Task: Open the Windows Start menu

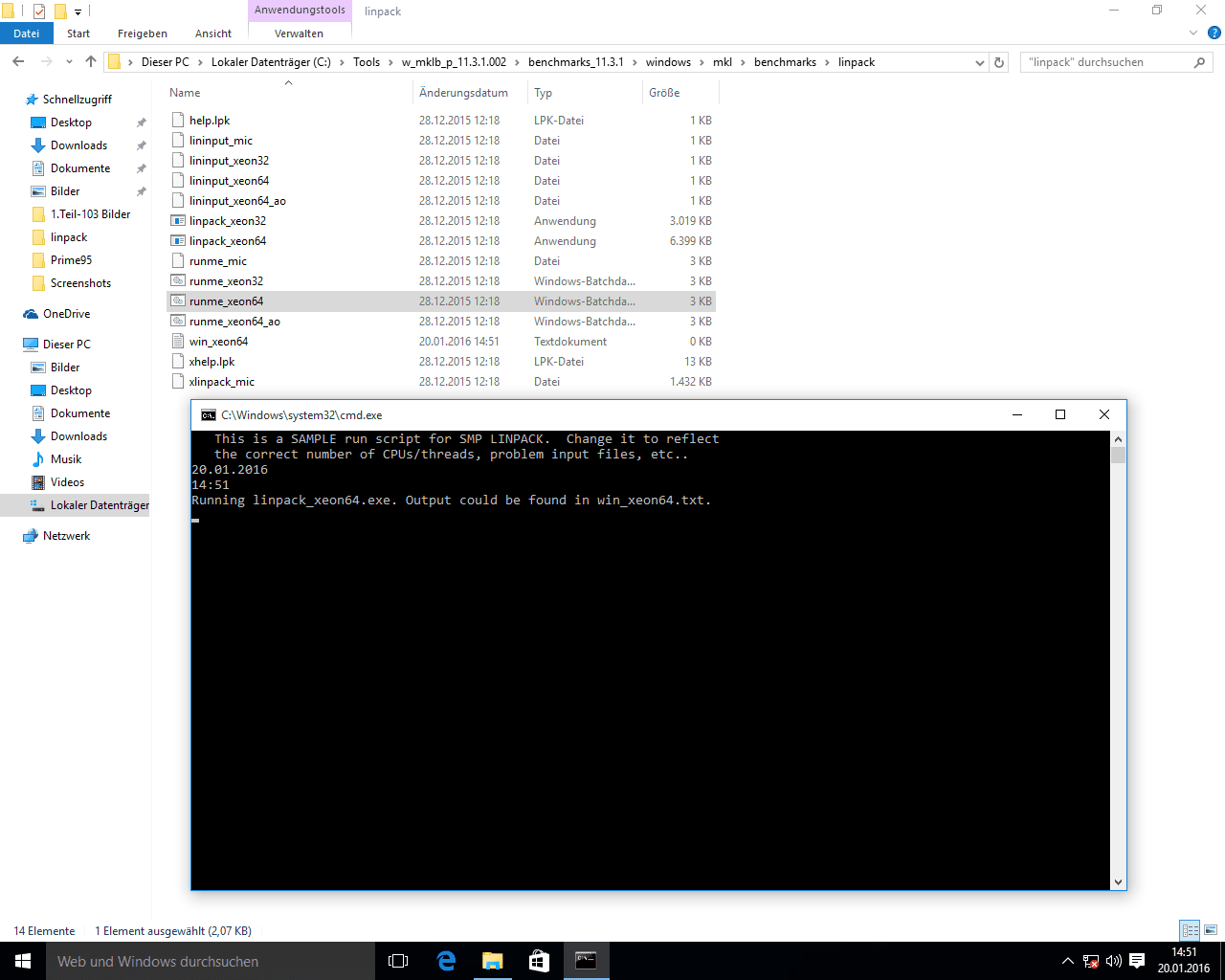Action: pos(23,961)
